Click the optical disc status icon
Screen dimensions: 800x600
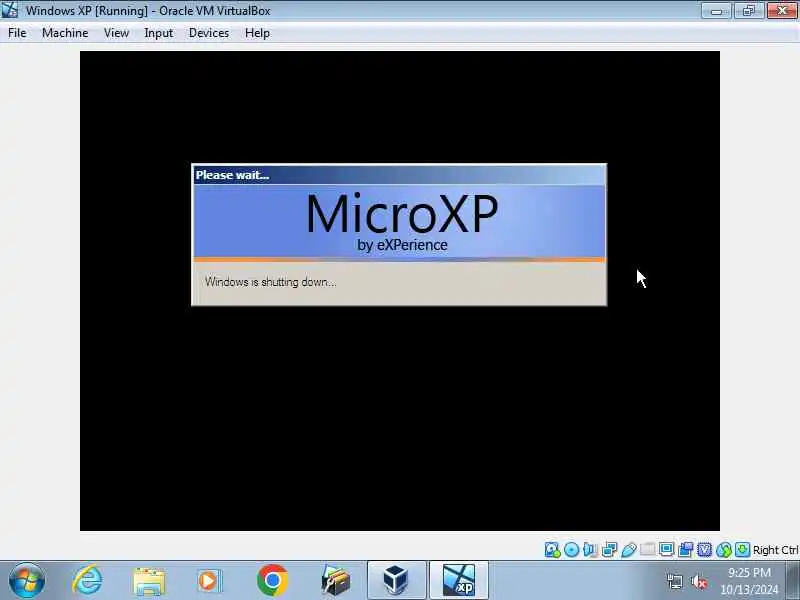pyautogui.click(x=571, y=549)
